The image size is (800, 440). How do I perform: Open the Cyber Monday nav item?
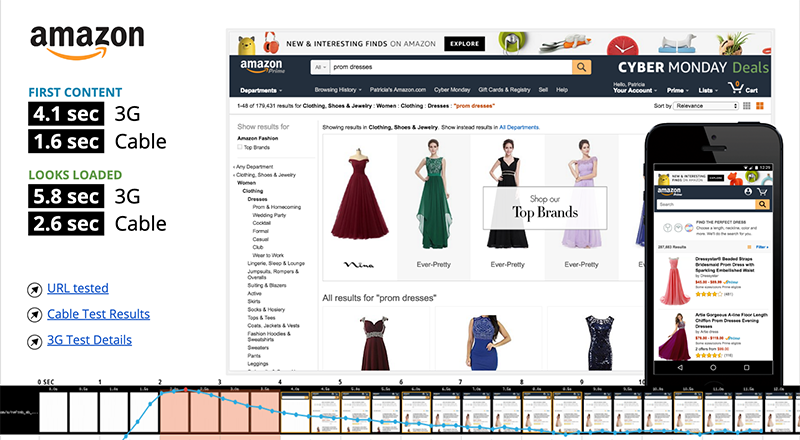click(452, 90)
